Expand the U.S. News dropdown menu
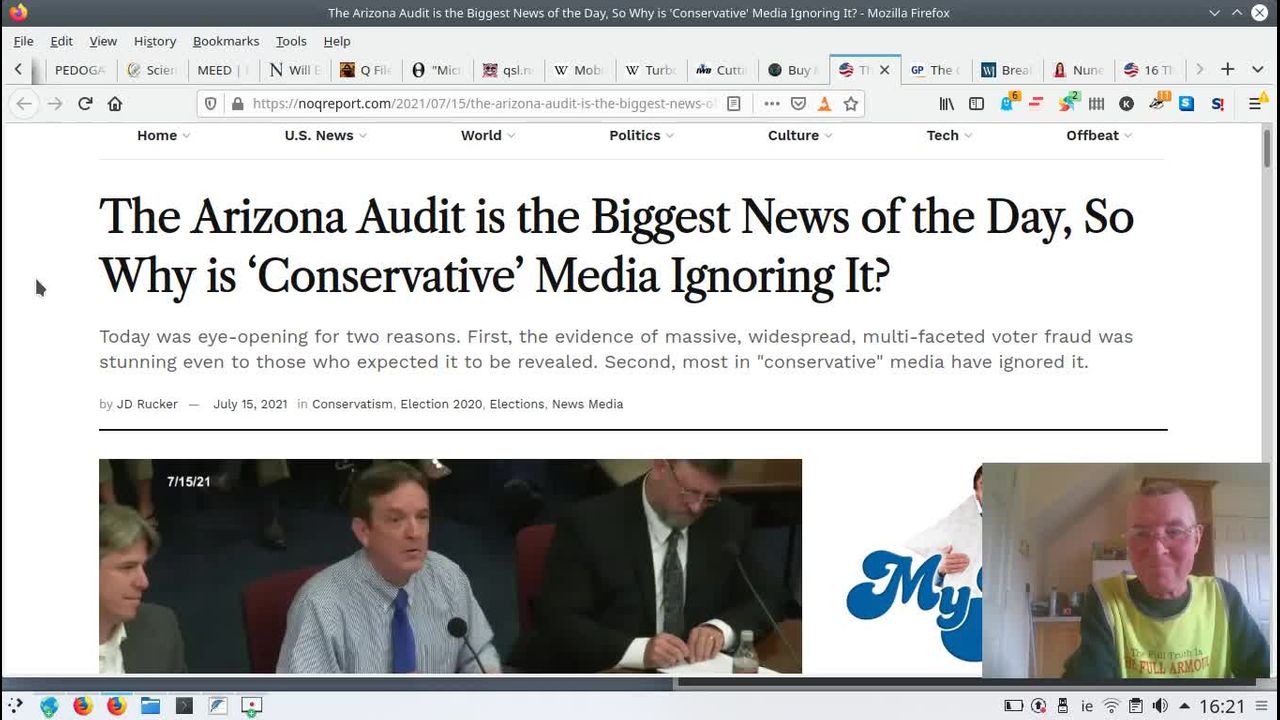This screenshot has height=720, width=1280. tap(325, 135)
